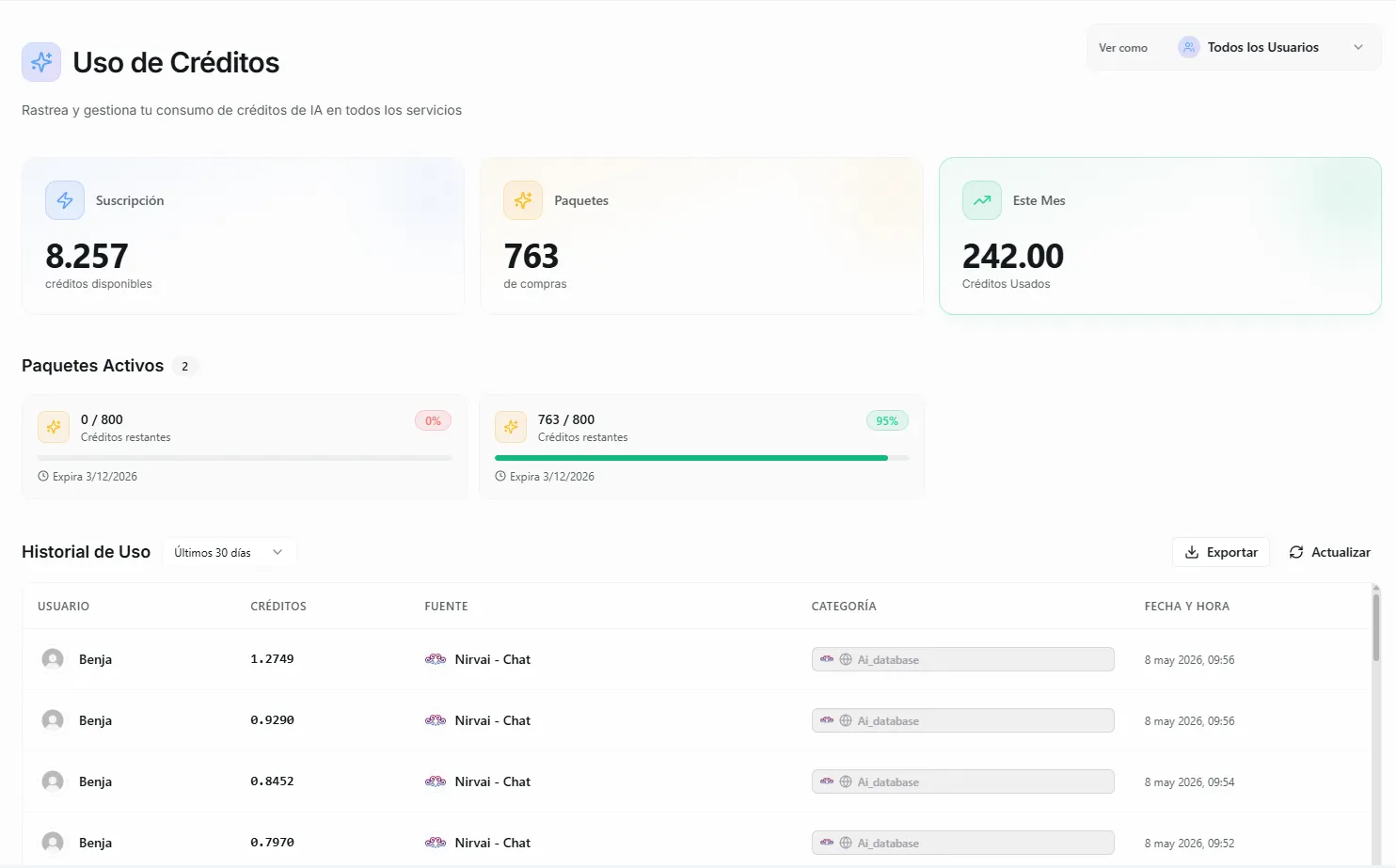Click Benja's avatar in the 0.7970 row

(53, 843)
